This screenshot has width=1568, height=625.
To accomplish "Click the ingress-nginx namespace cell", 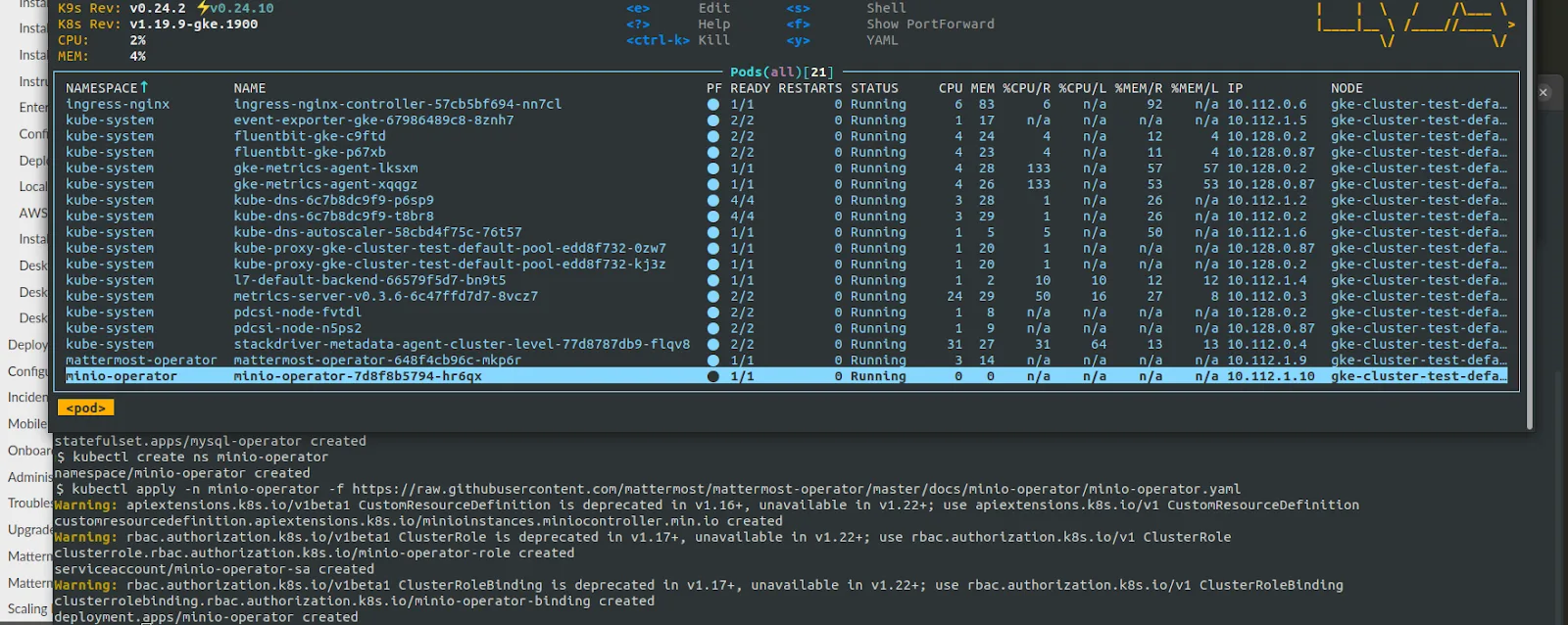I will 118,104.
